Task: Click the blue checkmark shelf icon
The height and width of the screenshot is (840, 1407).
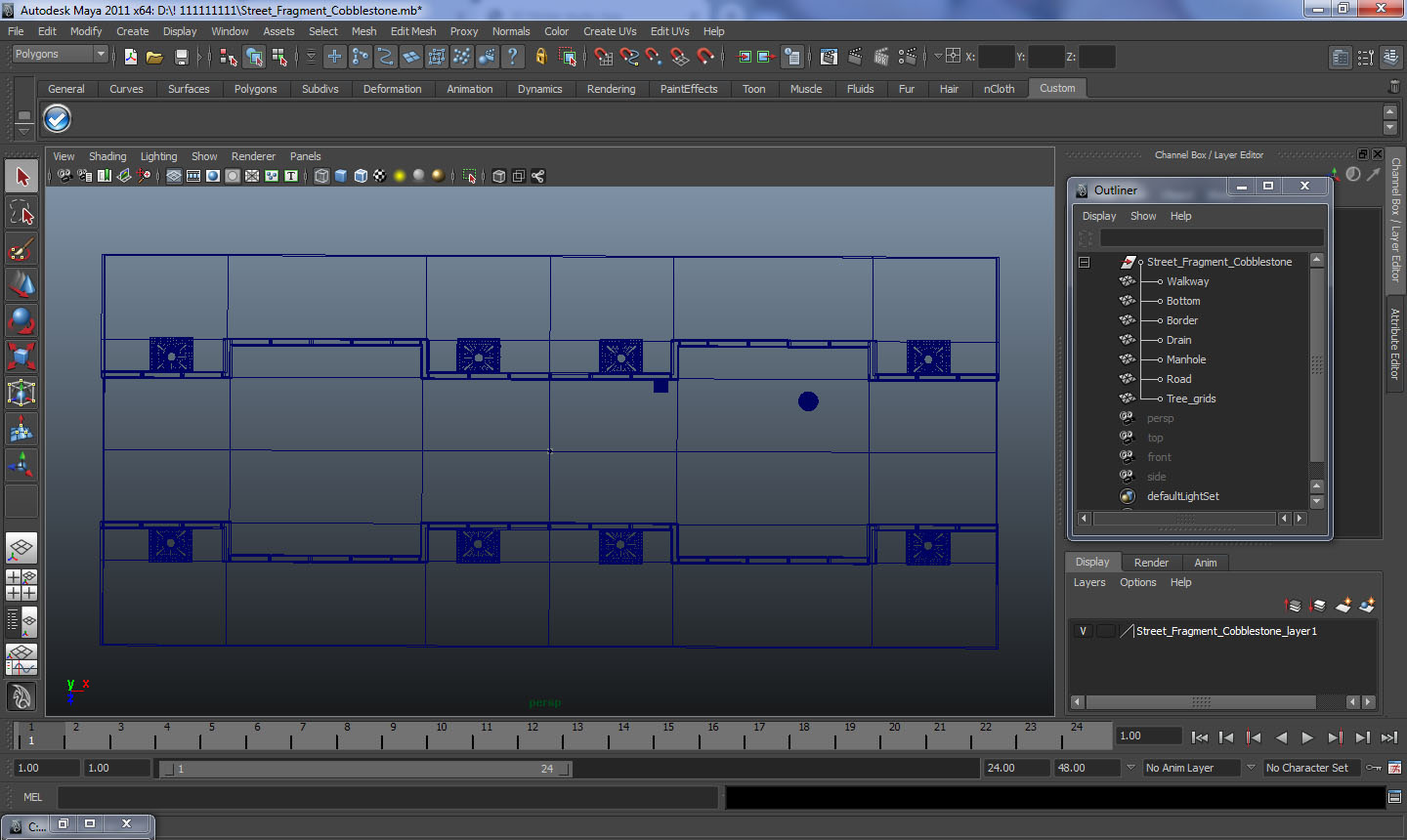Action: [x=58, y=119]
